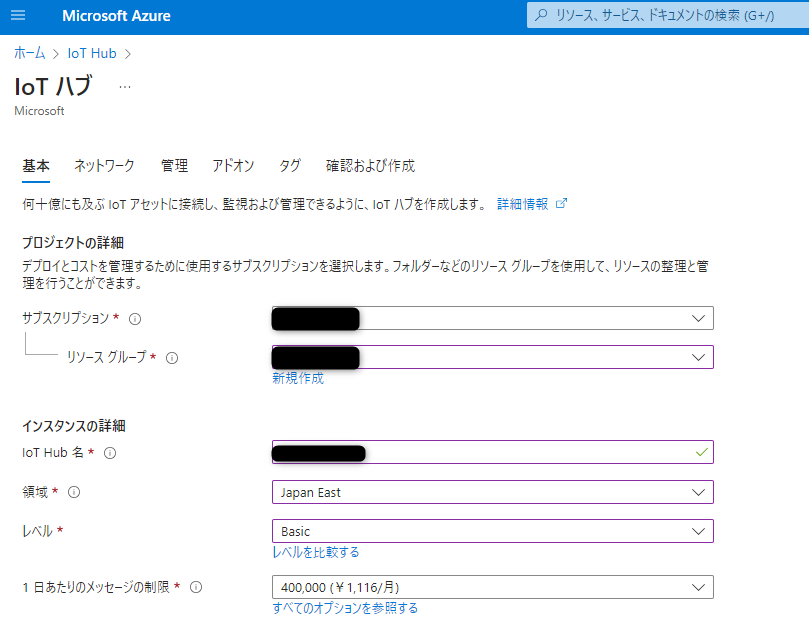The image size is (809, 643).
Task: Click すべてのオプションを参照する link
Action: tap(345, 608)
